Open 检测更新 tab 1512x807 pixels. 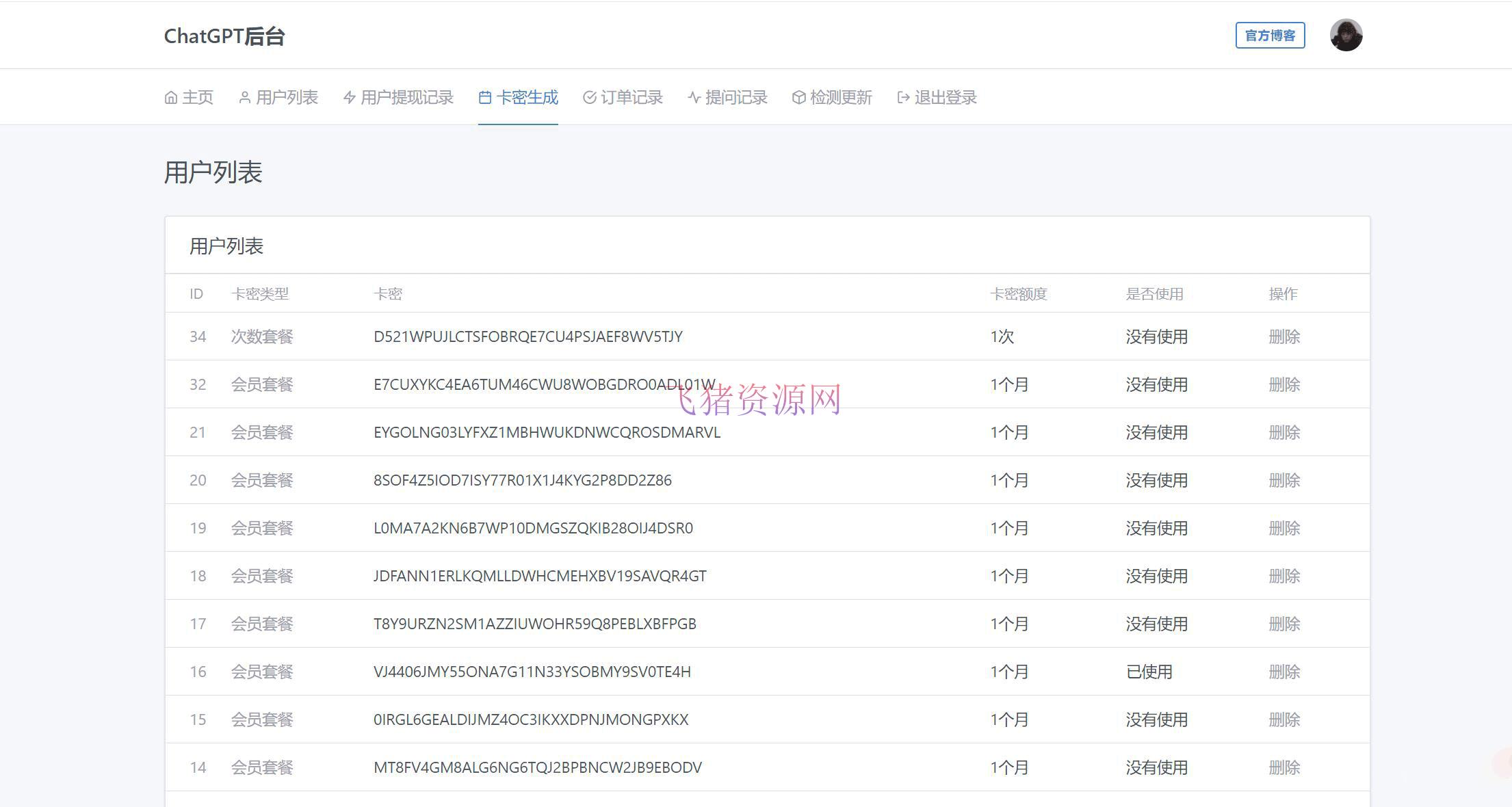pos(833,98)
